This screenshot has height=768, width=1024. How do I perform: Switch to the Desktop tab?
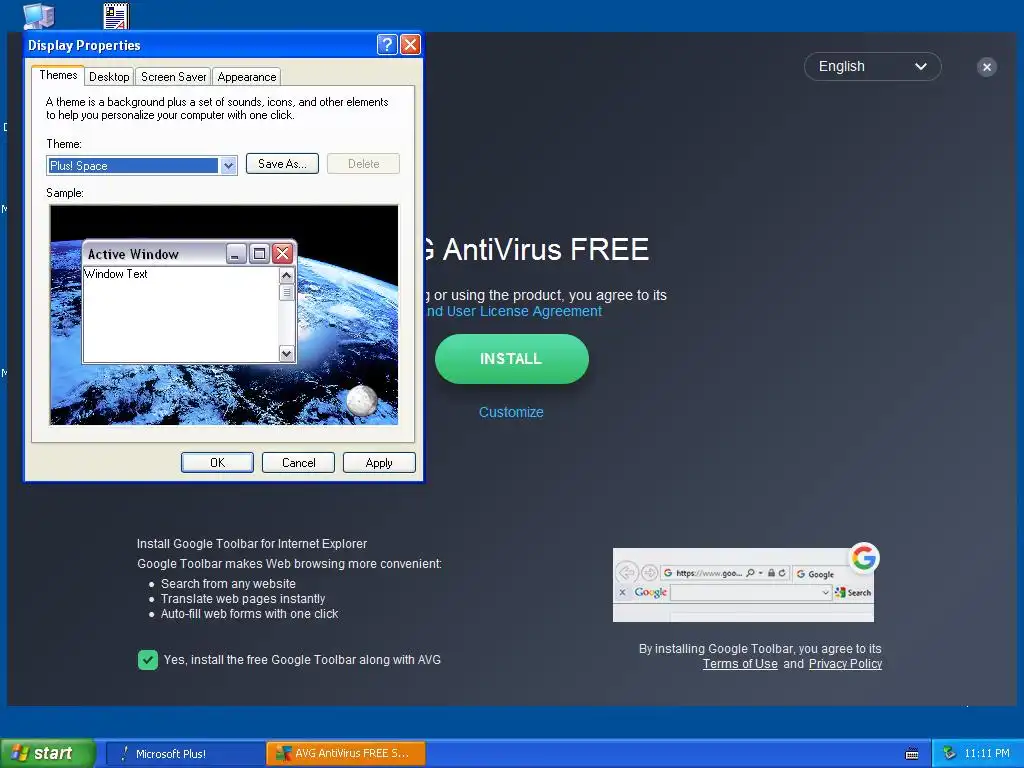(109, 76)
